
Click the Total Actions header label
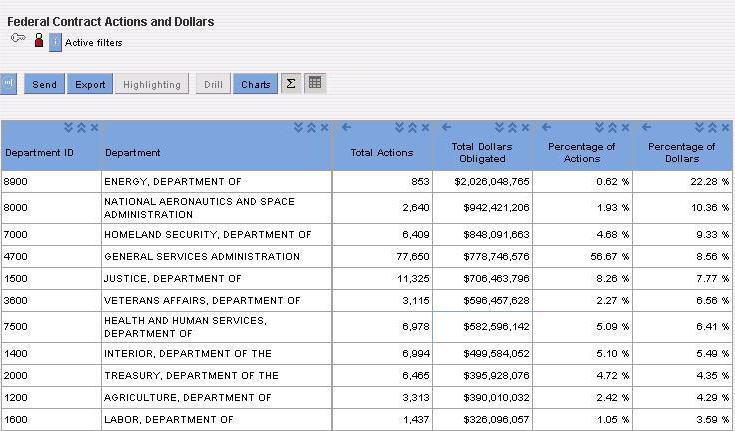(382, 153)
